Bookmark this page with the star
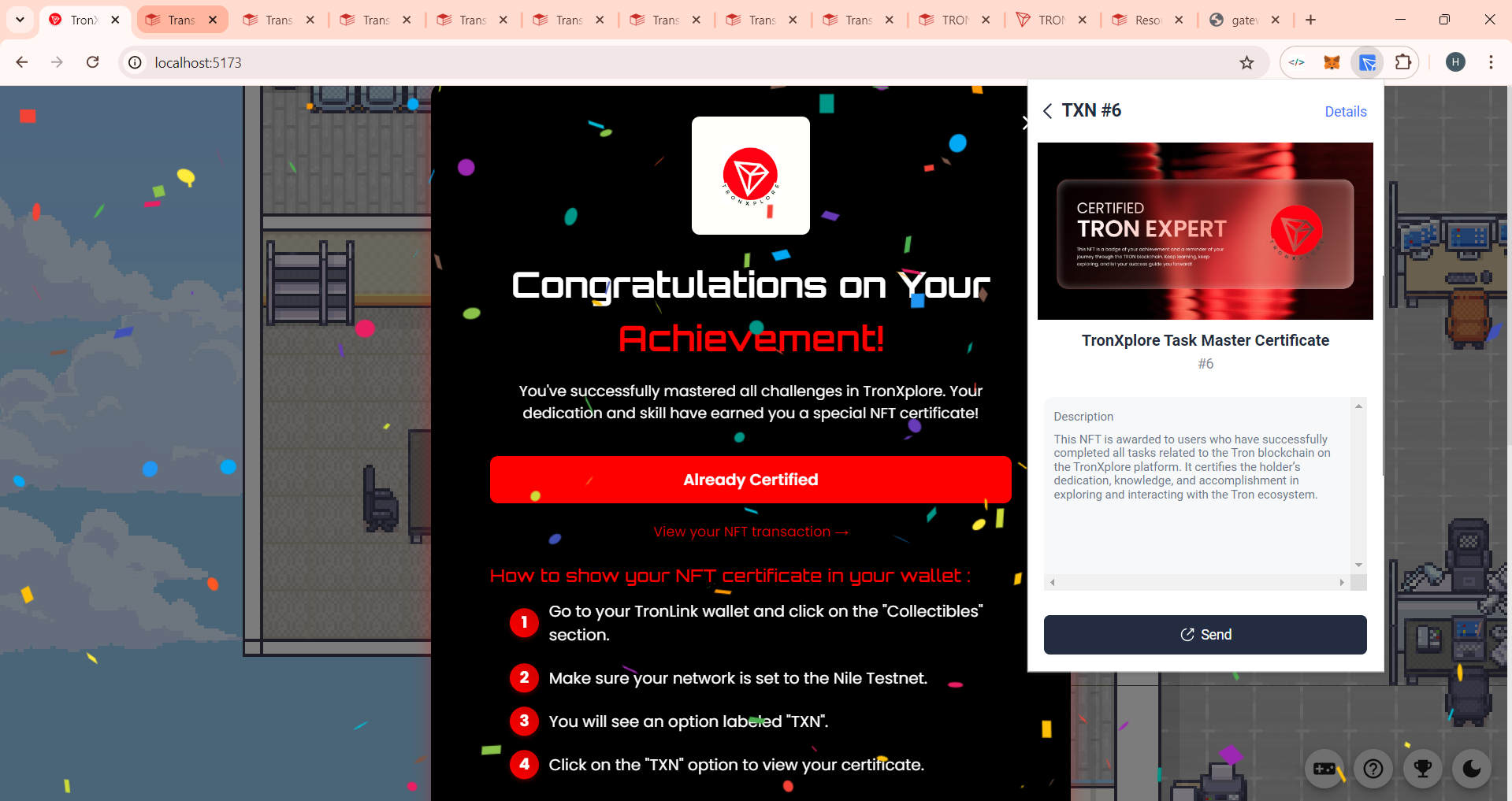The height and width of the screenshot is (801, 1512). coord(1246,63)
